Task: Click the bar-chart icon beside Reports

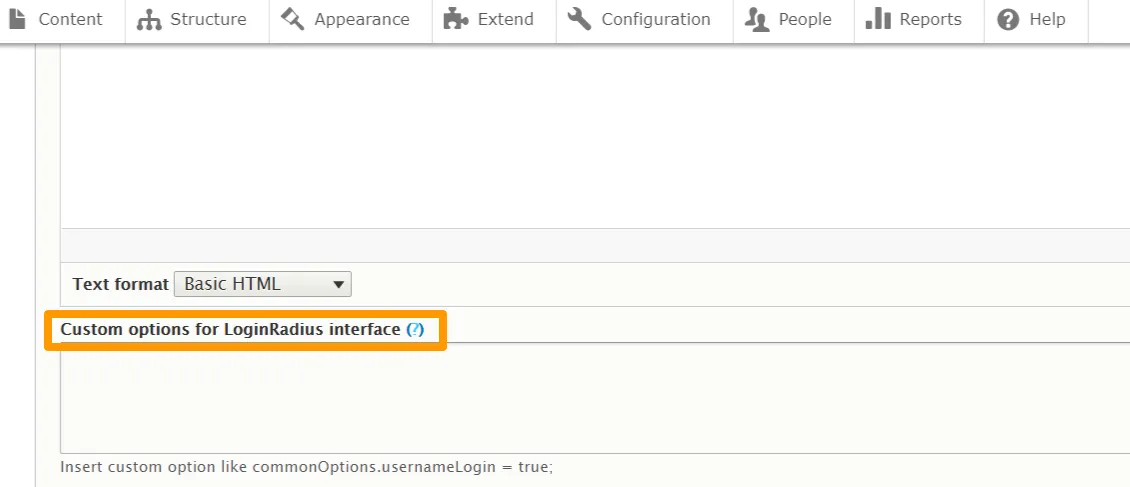Action: click(878, 19)
